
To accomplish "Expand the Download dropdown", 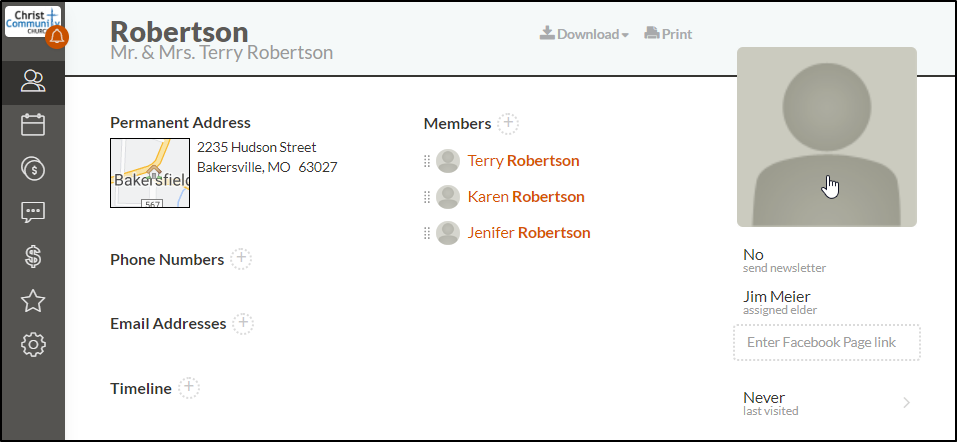I will pyautogui.click(x=584, y=34).
